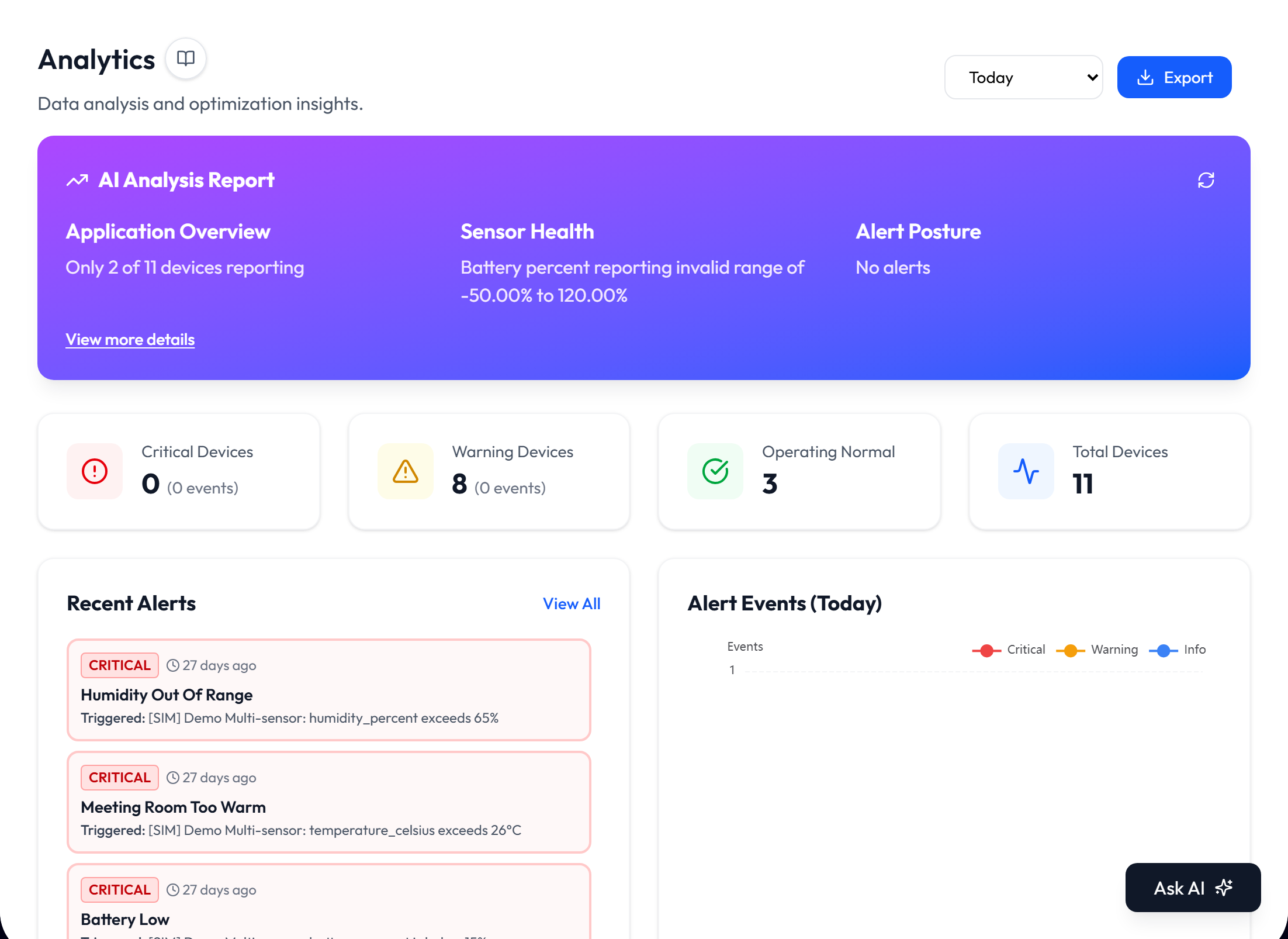Click the Total Devices count 11
The height and width of the screenshot is (939, 1288).
pyautogui.click(x=1083, y=484)
